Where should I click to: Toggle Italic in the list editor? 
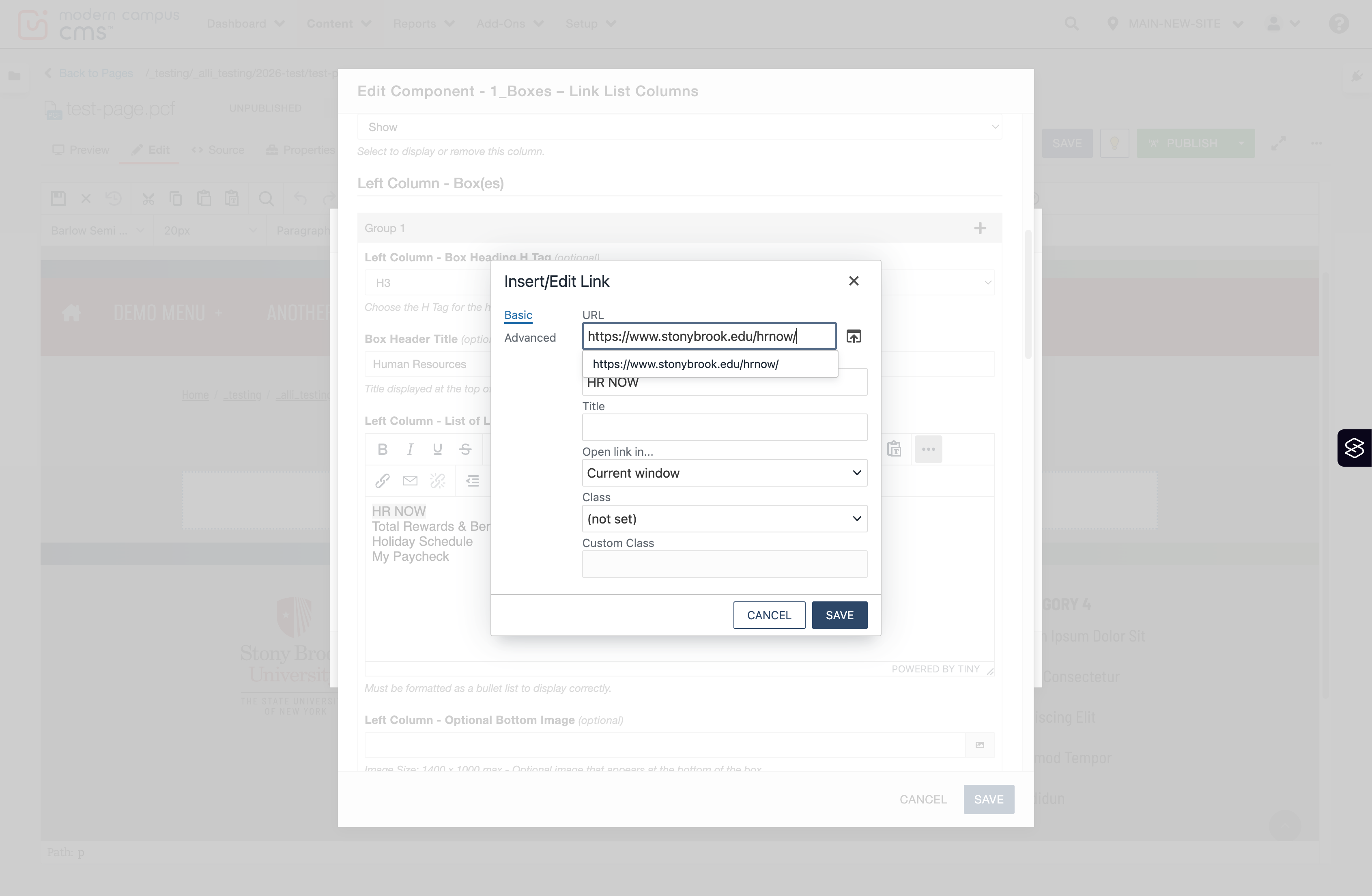[410, 449]
